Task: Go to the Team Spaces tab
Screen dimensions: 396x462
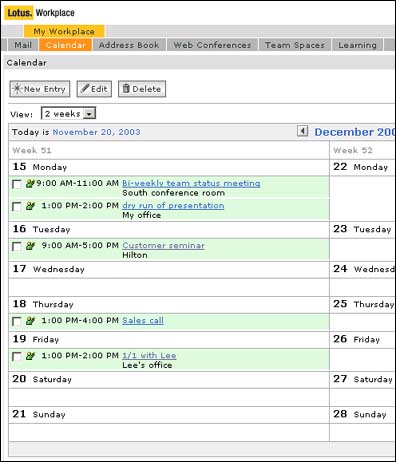Action: pyautogui.click(x=295, y=45)
